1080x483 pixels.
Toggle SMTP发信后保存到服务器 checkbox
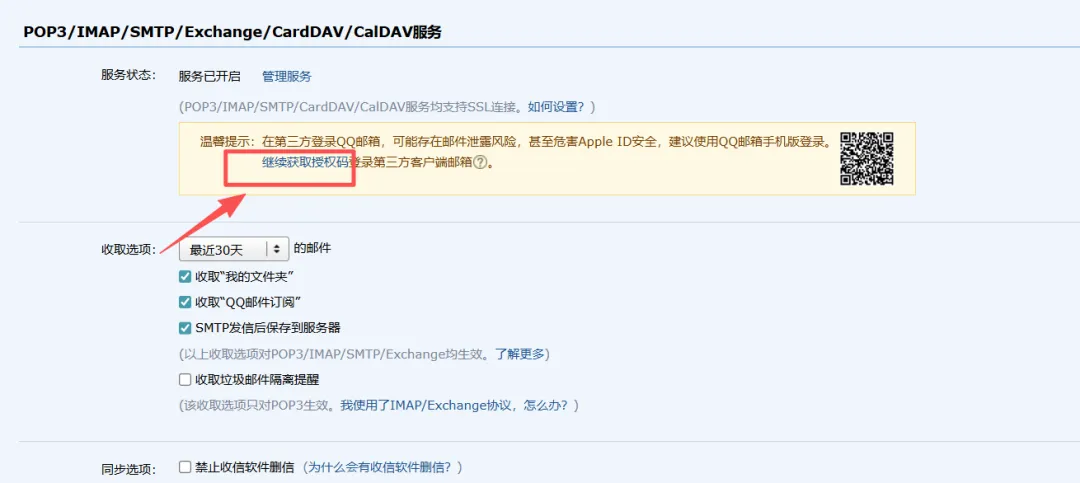(185, 328)
